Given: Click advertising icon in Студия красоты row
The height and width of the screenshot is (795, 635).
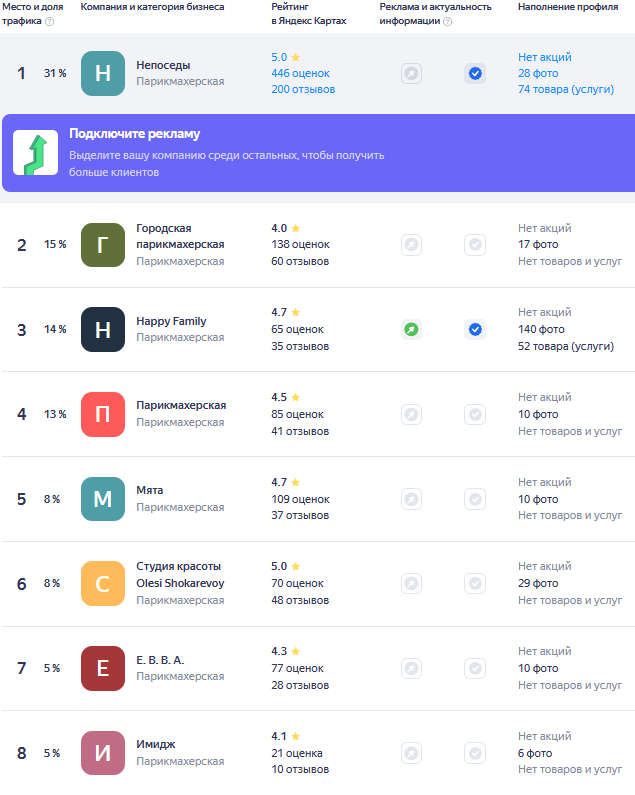Looking at the screenshot, I should [x=411, y=584].
